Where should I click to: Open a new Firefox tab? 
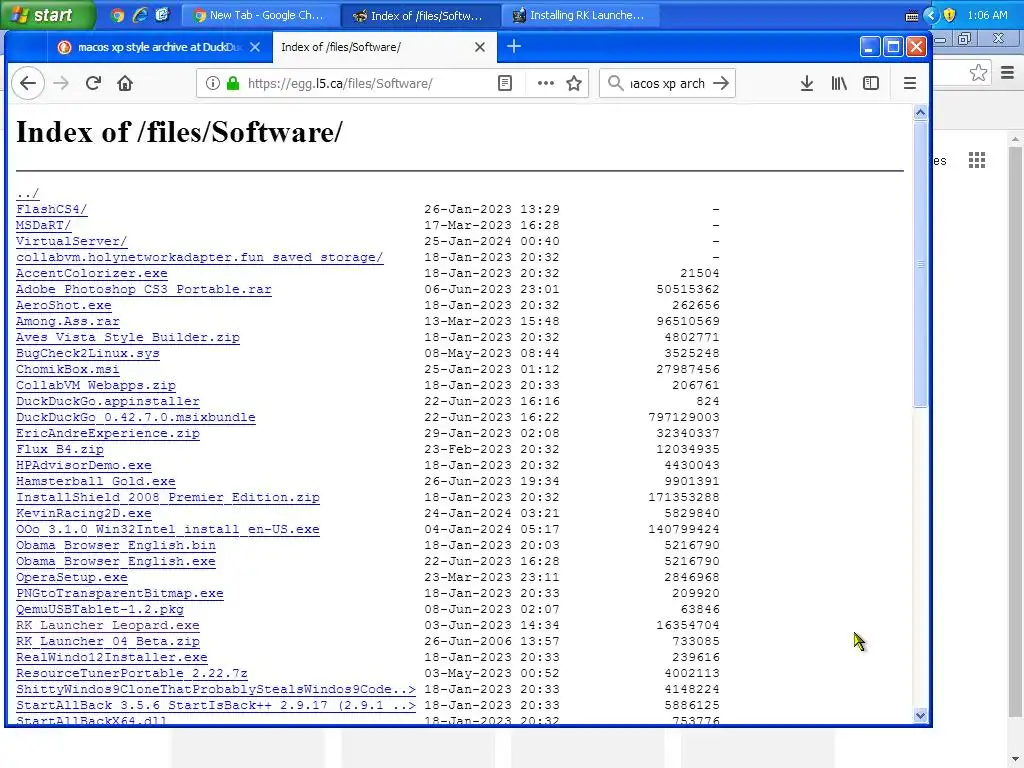point(514,46)
